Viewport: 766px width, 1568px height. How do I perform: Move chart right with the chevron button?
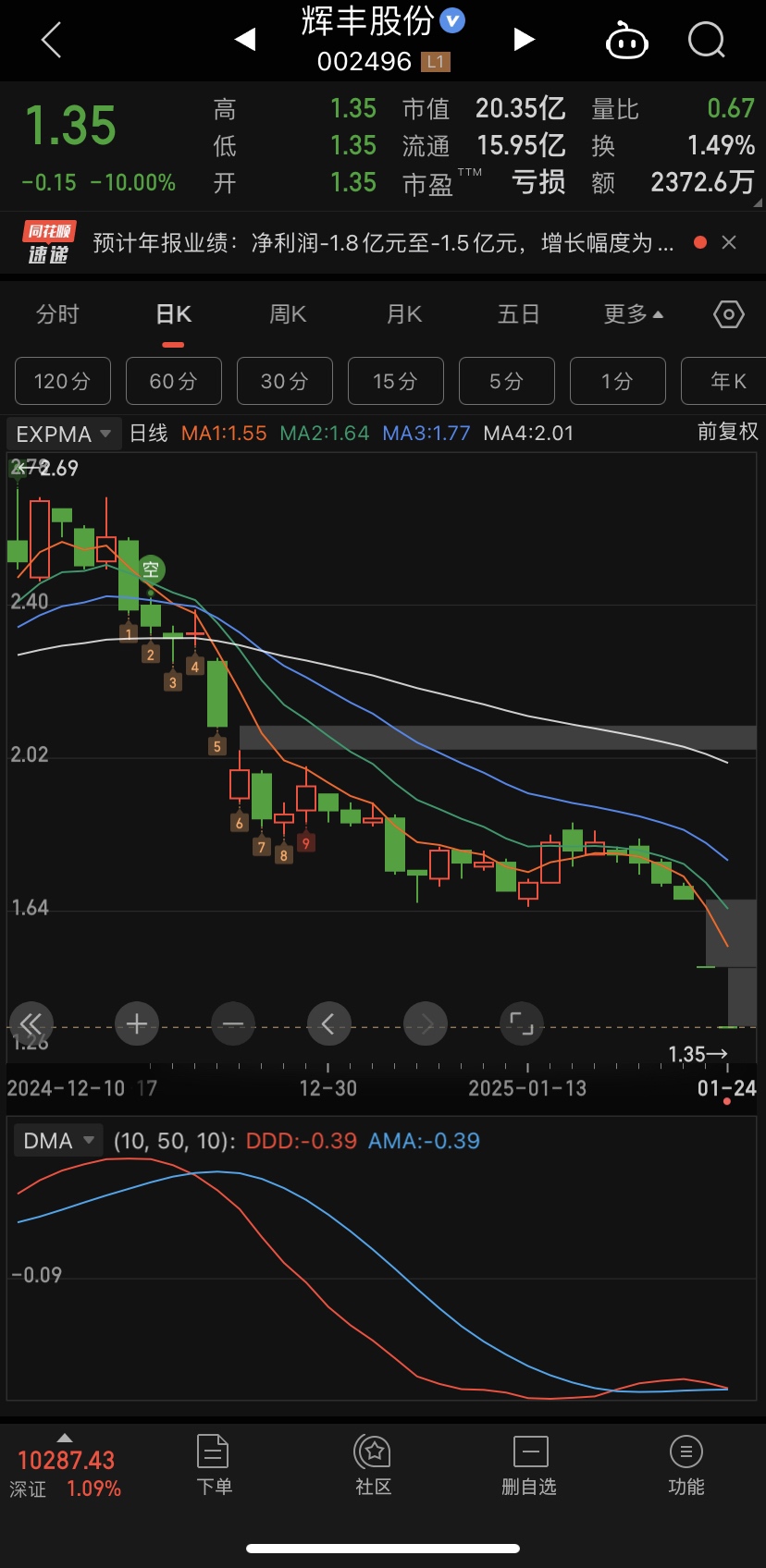click(x=426, y=1023)
